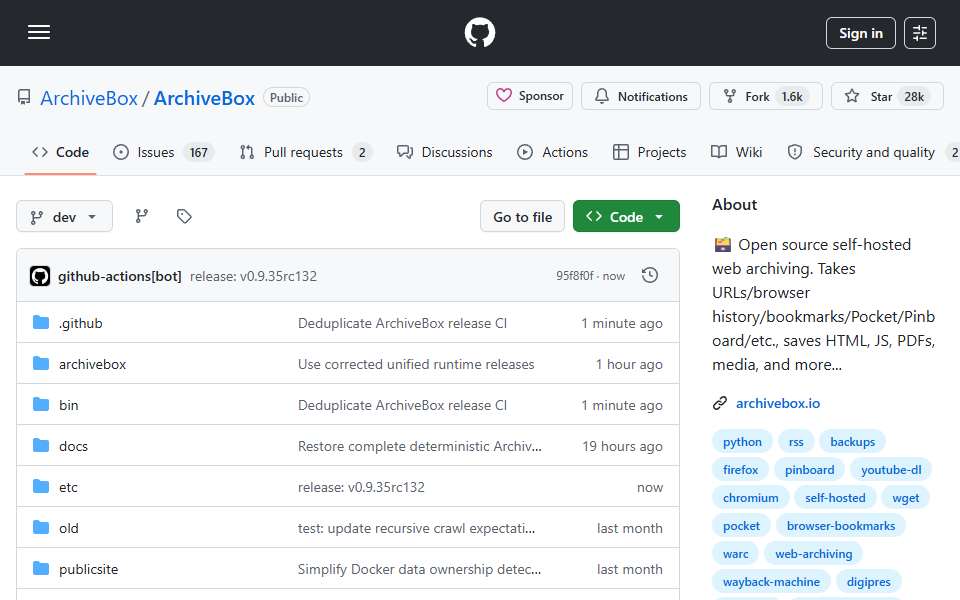The image size is (960, 600).
Task: Select the self-hosted topic tag
Action: pos(835,498)
